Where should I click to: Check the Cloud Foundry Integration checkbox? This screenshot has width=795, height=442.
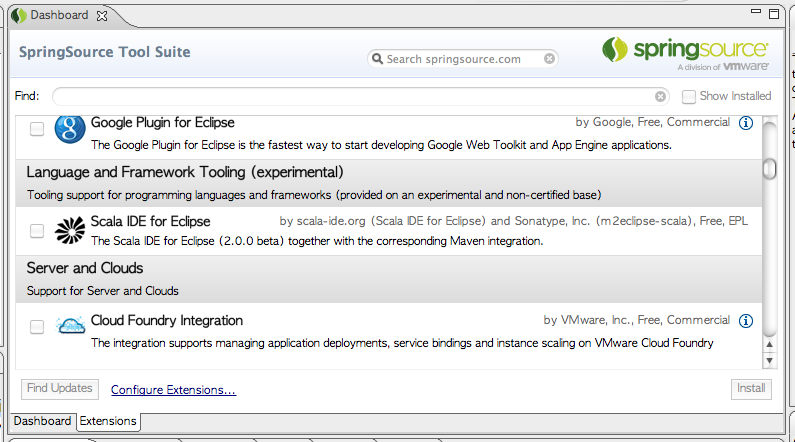pos(37,327)
